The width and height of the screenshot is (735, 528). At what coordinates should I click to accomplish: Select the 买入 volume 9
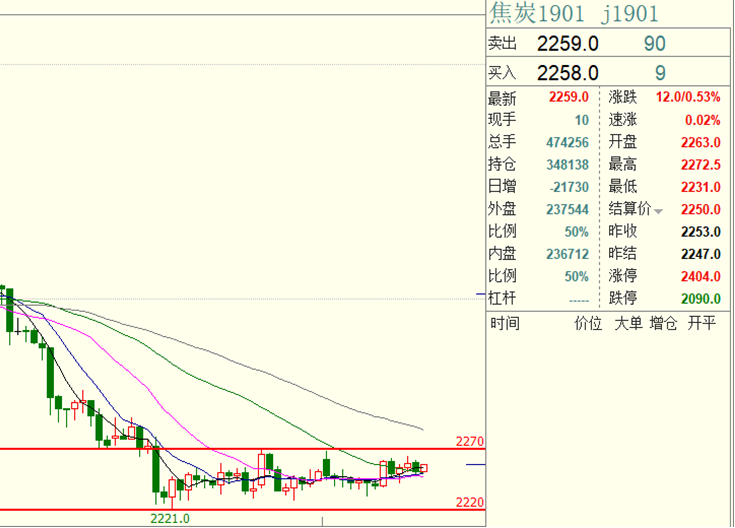660,73
